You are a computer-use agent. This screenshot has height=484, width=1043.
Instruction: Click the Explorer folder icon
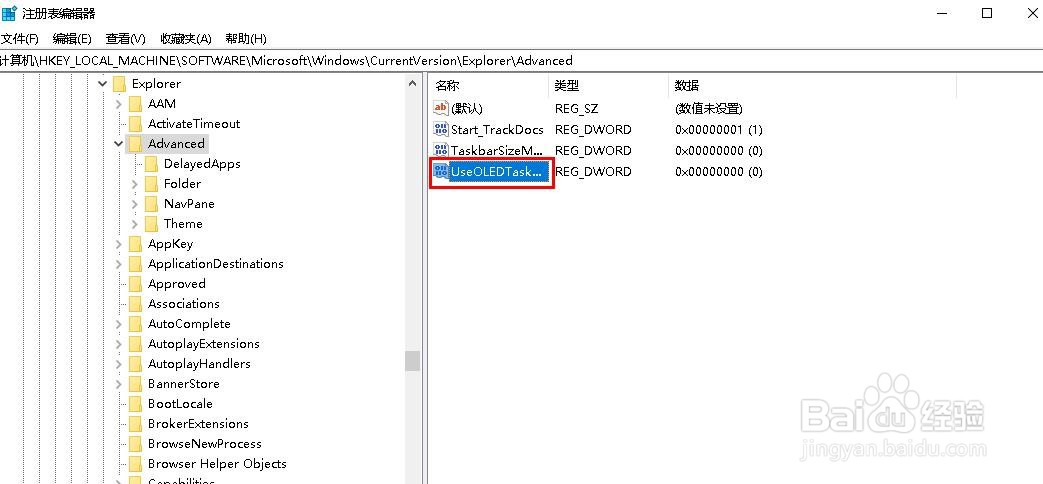pos(120,84)
